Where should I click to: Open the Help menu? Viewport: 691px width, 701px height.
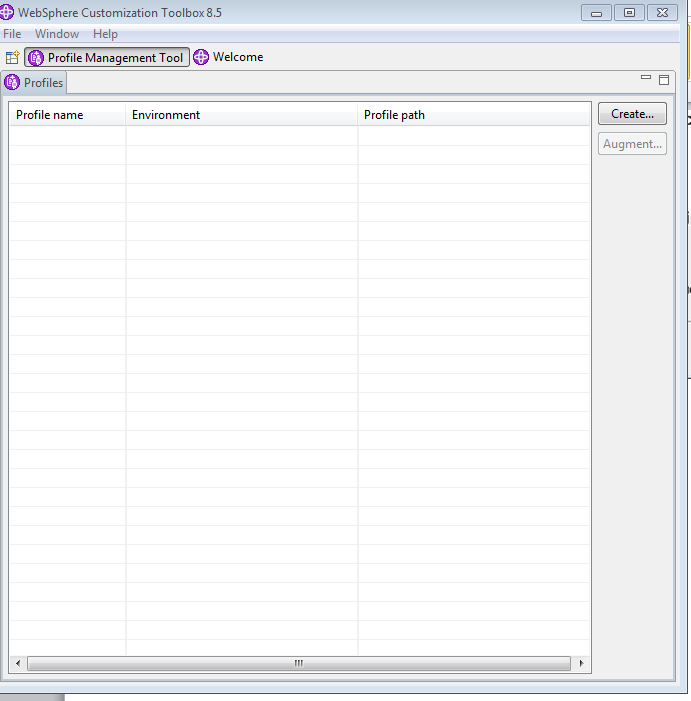tap(105, 34)
